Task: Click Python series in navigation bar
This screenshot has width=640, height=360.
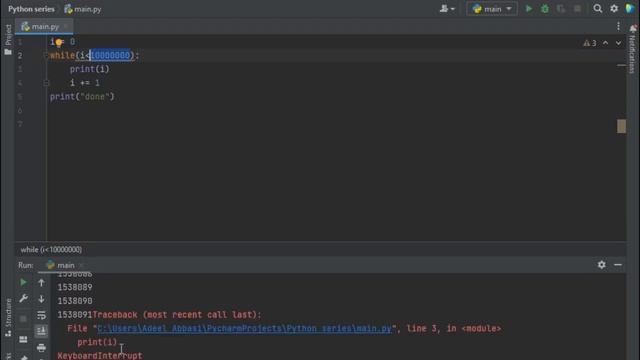Action: tap(31, 9)
